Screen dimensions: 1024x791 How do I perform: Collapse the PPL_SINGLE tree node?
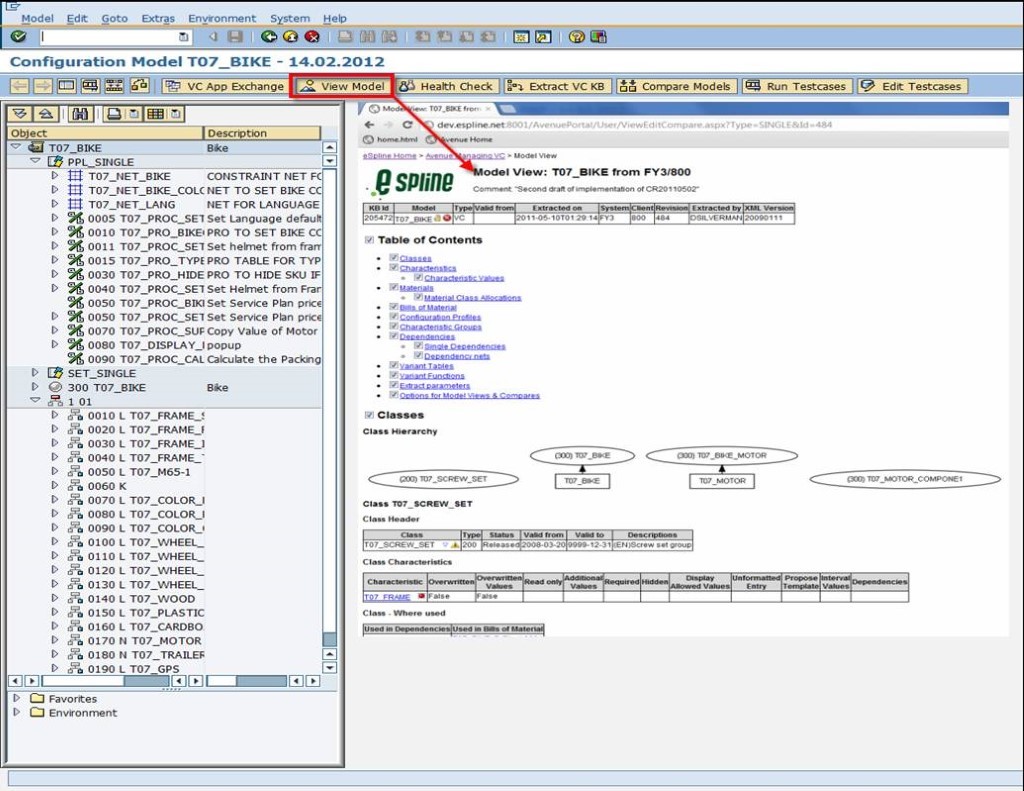[35, 161]
